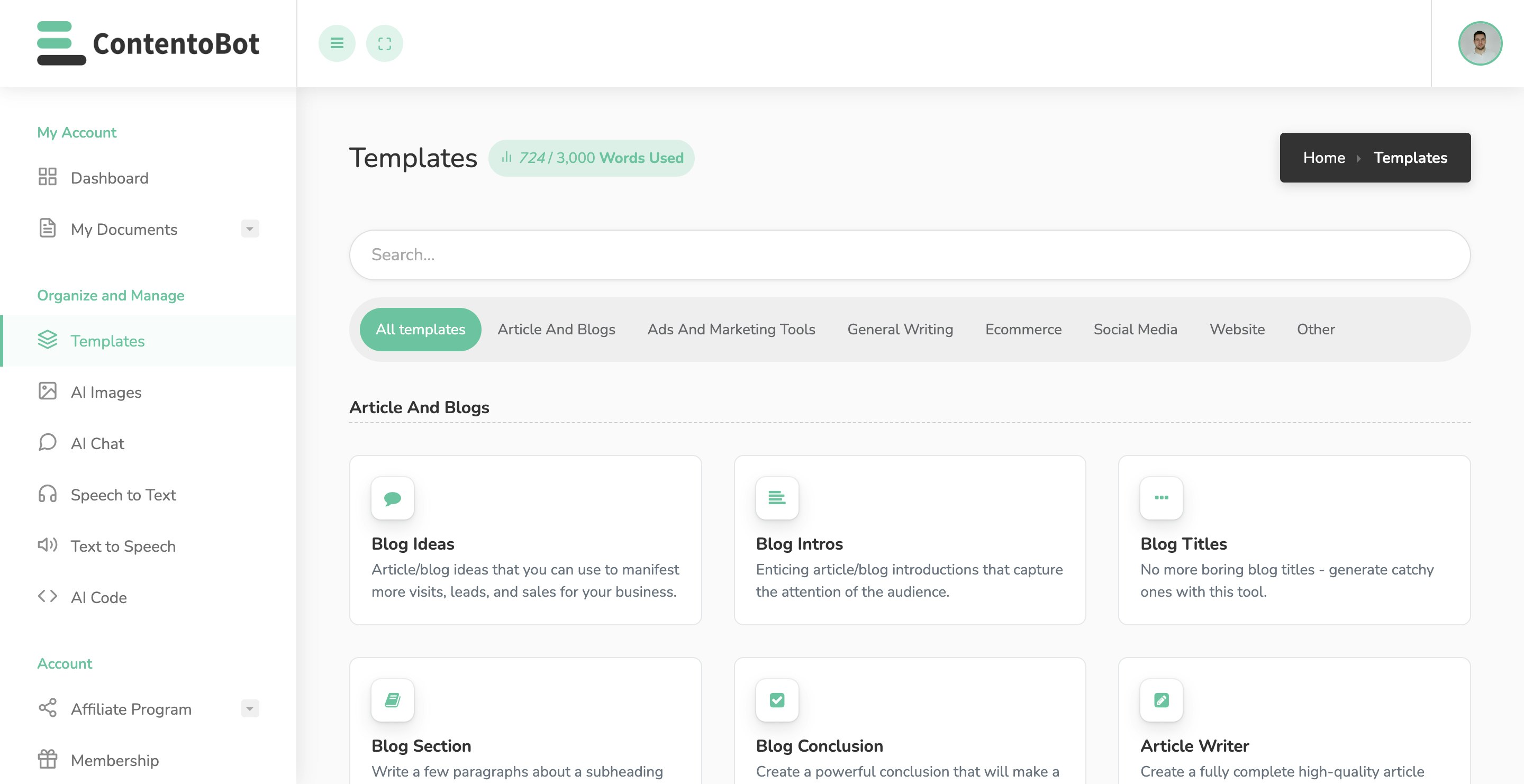Click the Blog Titles dots icon
The width and height of the screenshot is (1524, 784).
(1161, 498)
